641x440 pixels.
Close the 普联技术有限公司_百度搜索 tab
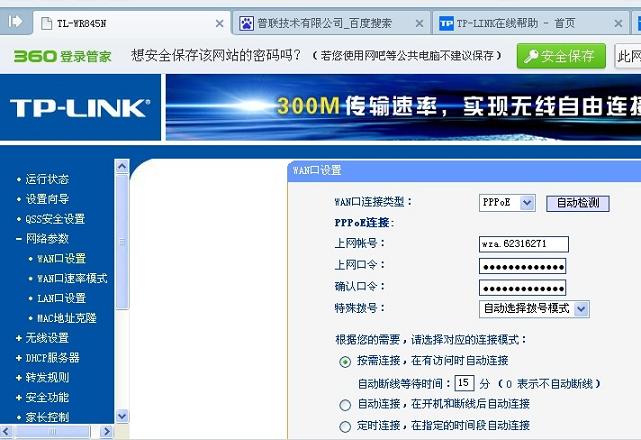coord(419,24)
